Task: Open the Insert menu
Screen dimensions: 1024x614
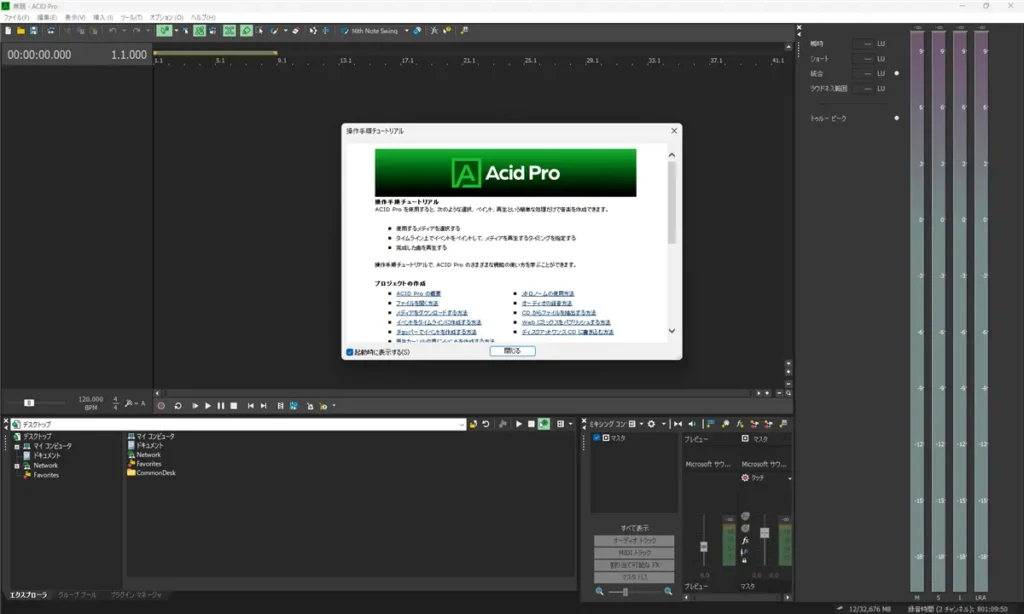Action: pos(103,17)
